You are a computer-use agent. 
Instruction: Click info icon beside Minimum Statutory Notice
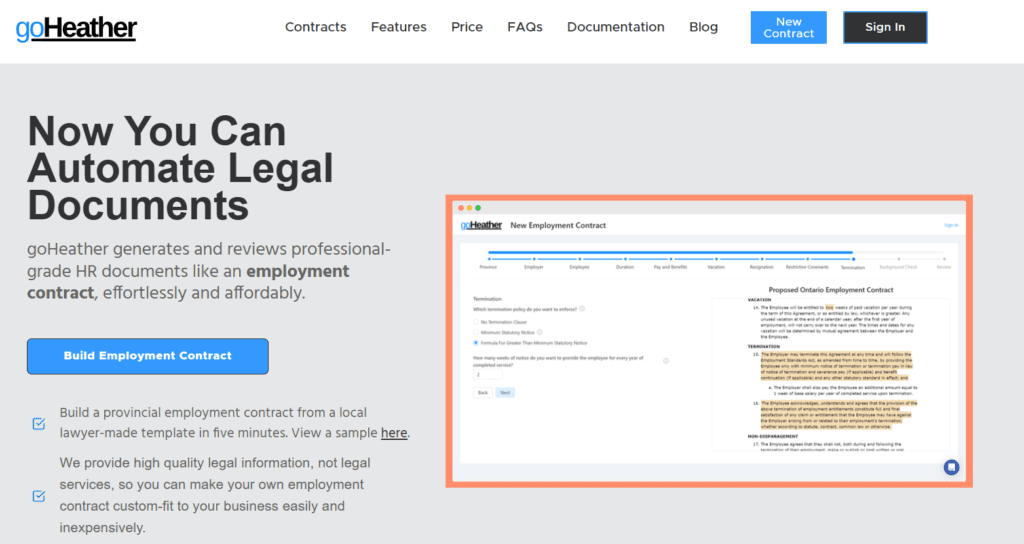[540, 332]
